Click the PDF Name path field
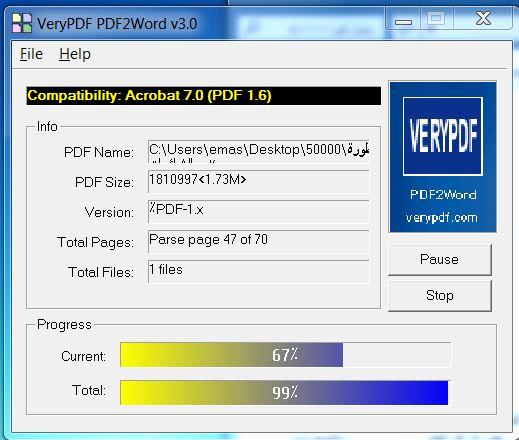The width and height of the screenshot is (519, 440). 259,152
